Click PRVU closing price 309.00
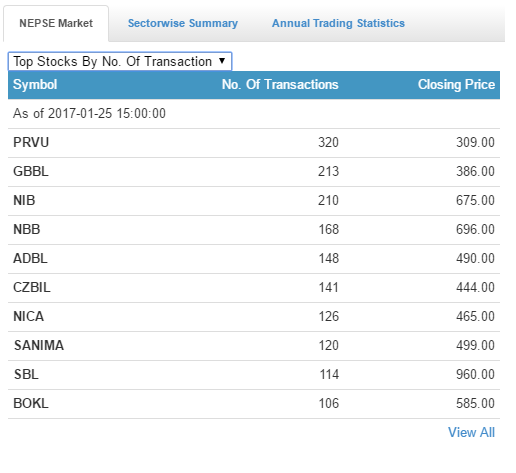This screenshot has height=473, width=516. (x=475, y=143)
